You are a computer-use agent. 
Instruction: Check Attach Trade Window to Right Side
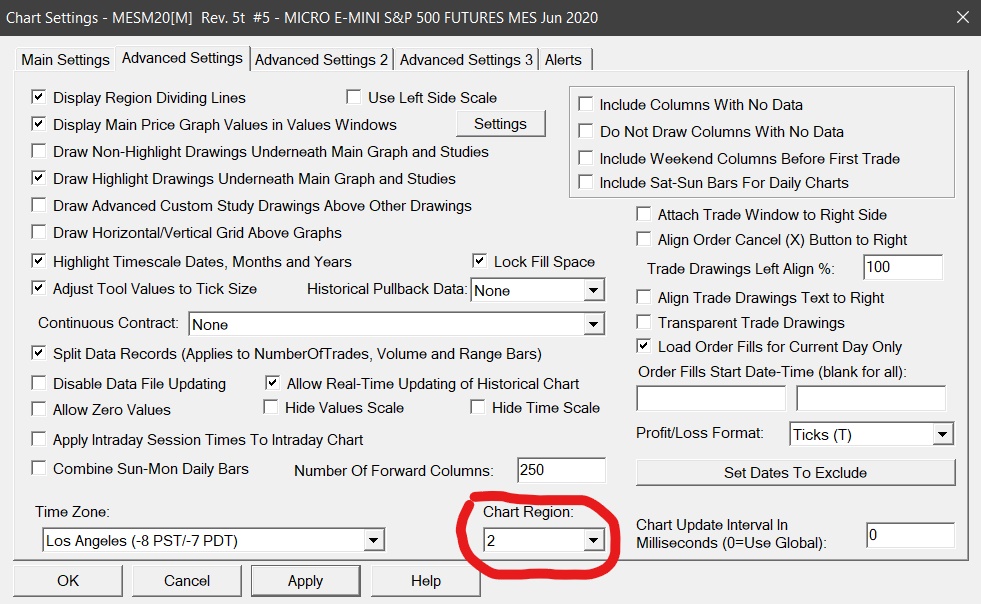(643, 214)
